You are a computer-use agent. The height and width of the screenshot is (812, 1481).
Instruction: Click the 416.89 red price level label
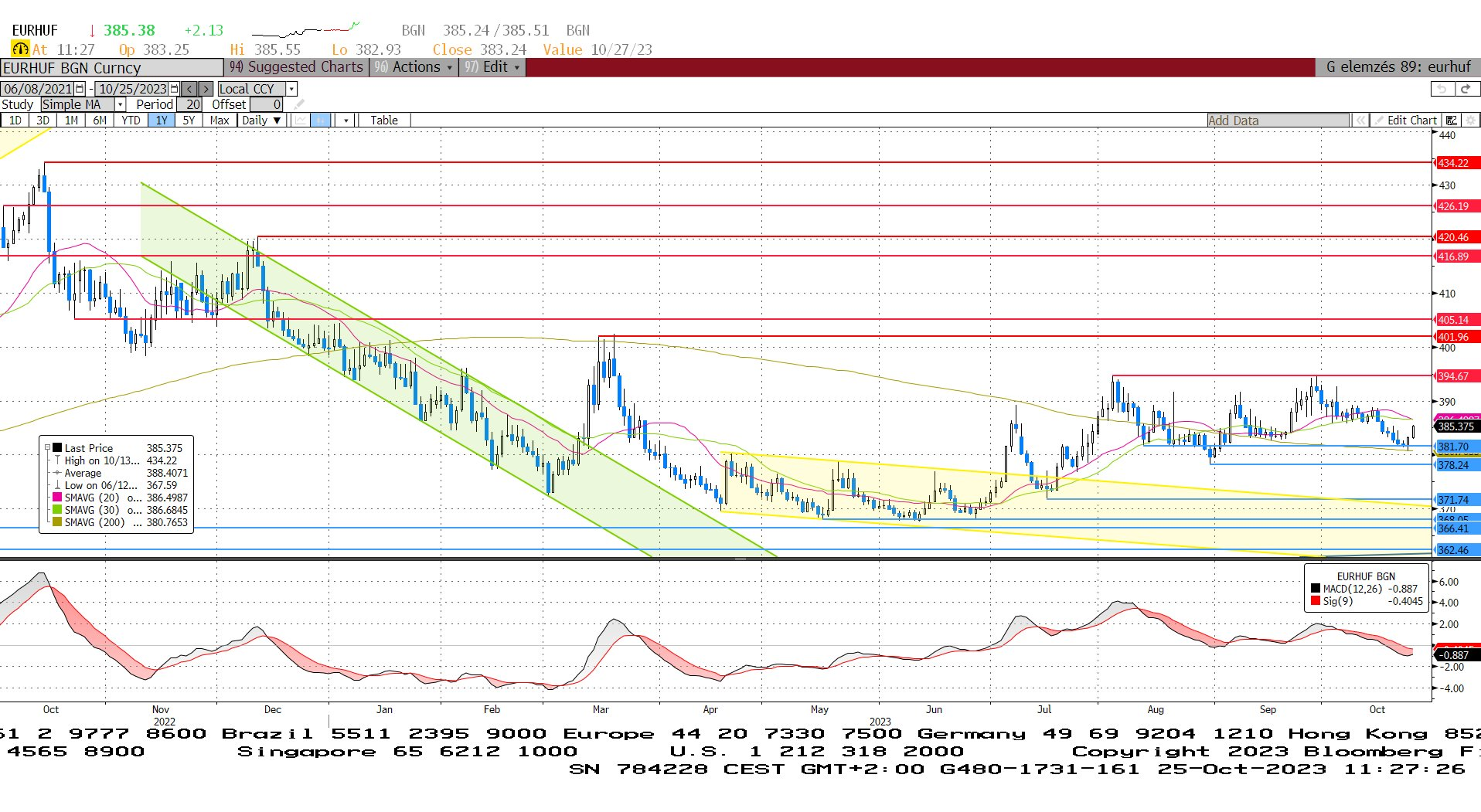tap(1457, 257)
